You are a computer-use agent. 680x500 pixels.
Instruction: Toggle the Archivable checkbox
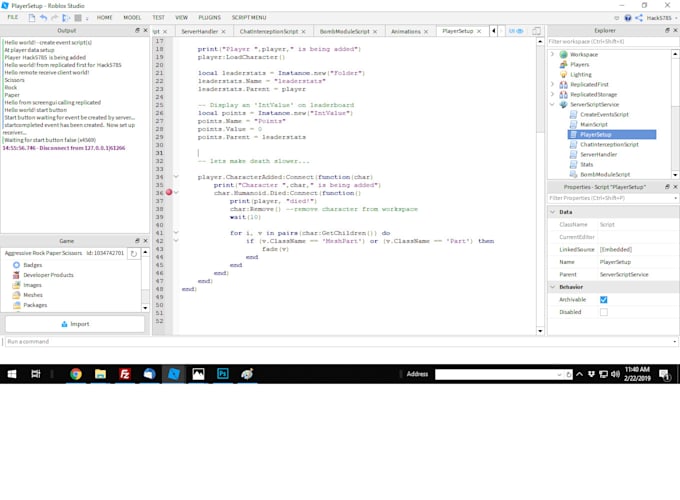click(x=604, y=300)
